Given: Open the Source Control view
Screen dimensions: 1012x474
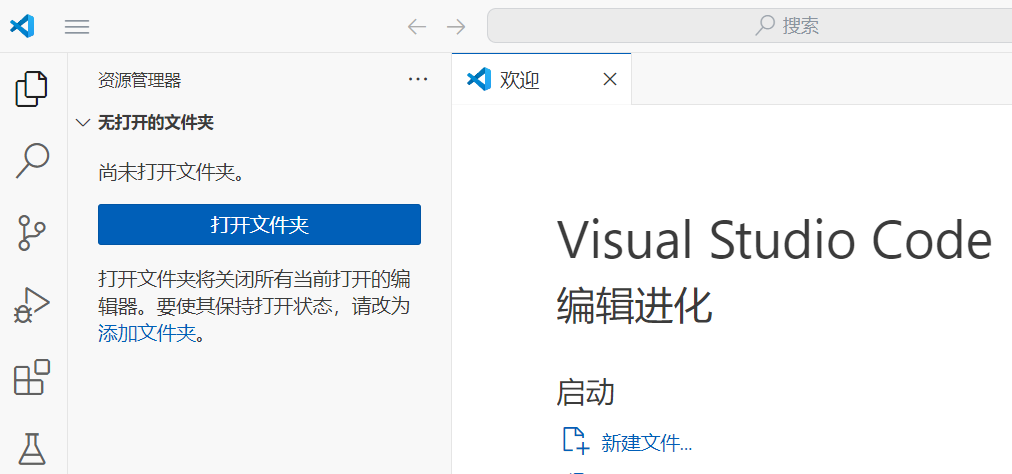Looking at the screenshot, I should click(x=32, y=232).
